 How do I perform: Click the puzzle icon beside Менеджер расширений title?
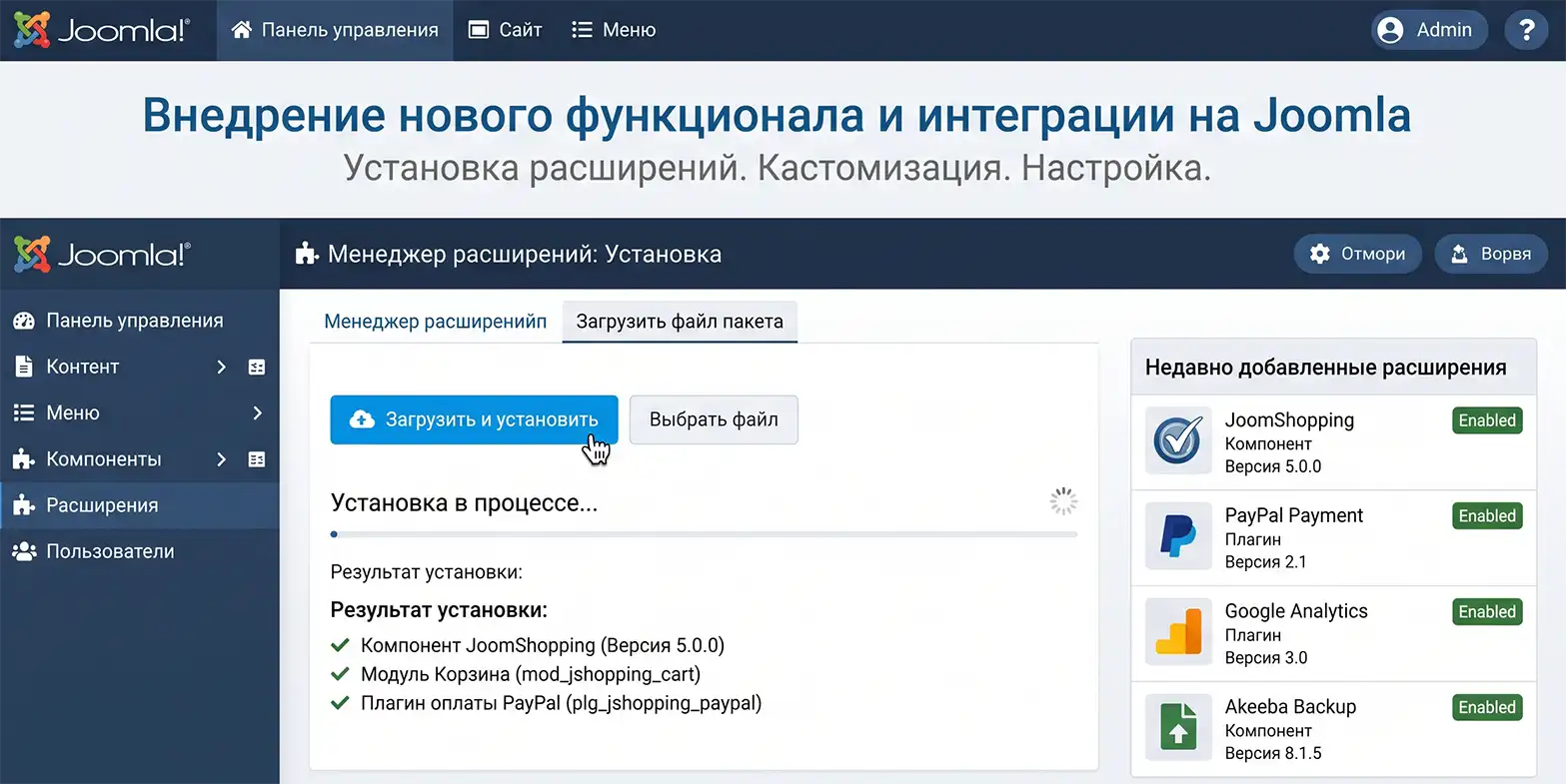point(307,254)
